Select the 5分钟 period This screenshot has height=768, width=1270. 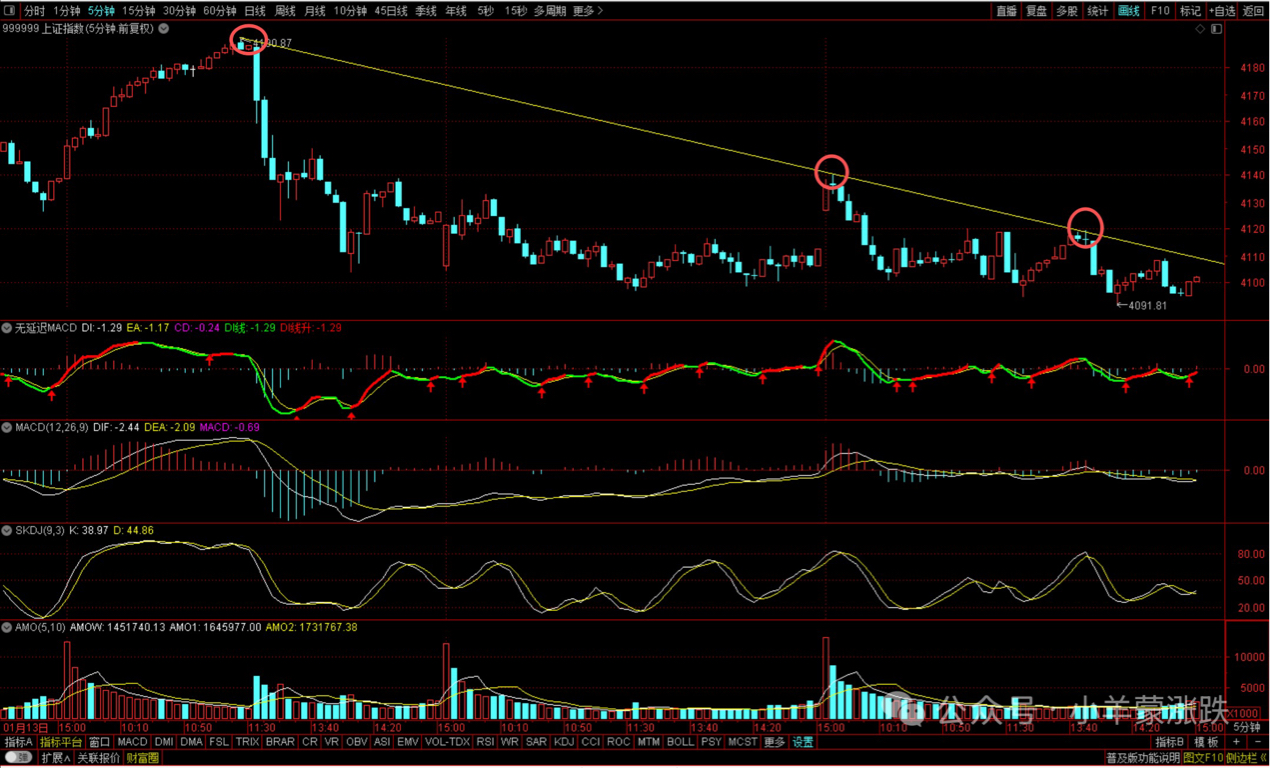(101, 11)
